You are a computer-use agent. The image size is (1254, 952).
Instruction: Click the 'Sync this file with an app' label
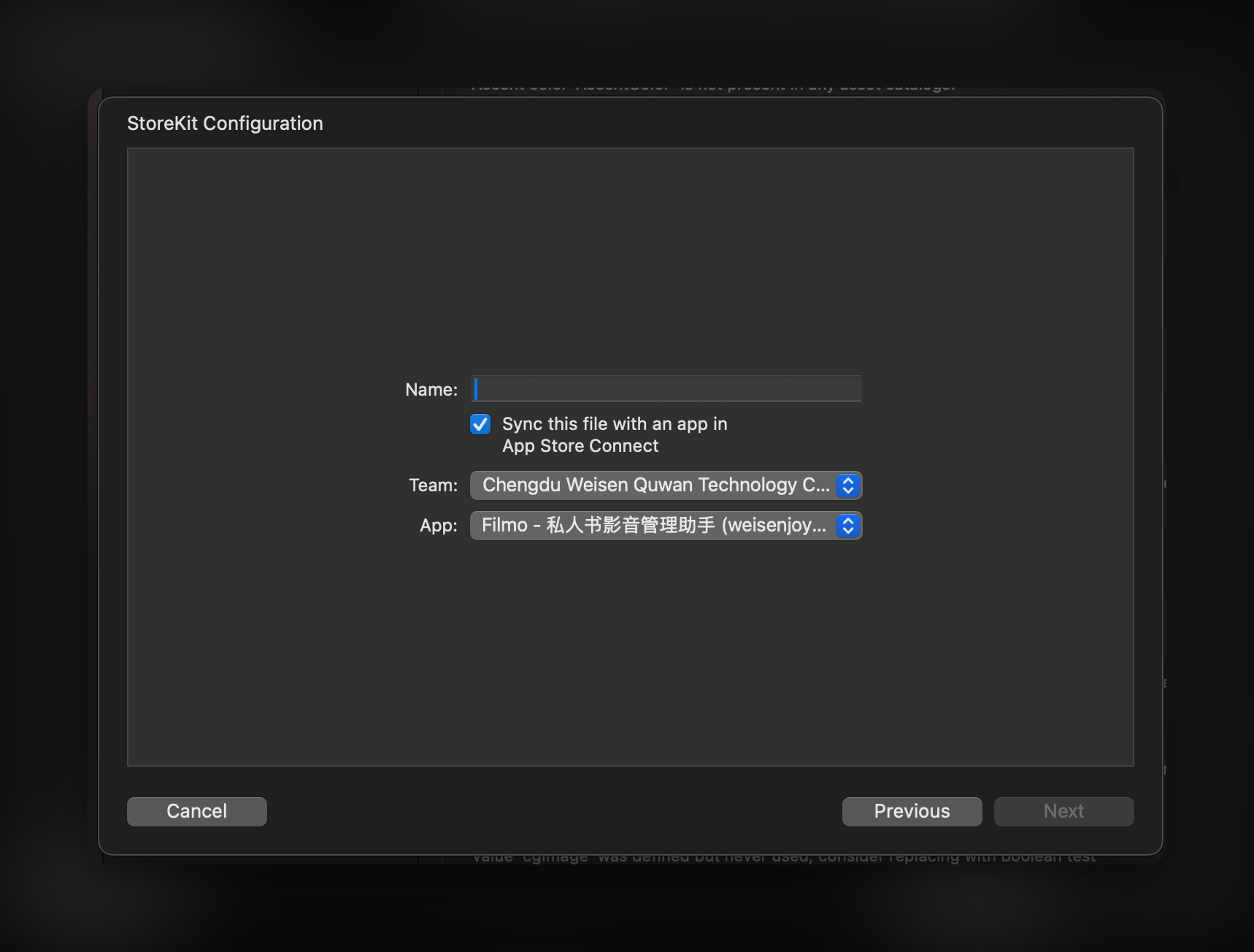tap(614, 424)
